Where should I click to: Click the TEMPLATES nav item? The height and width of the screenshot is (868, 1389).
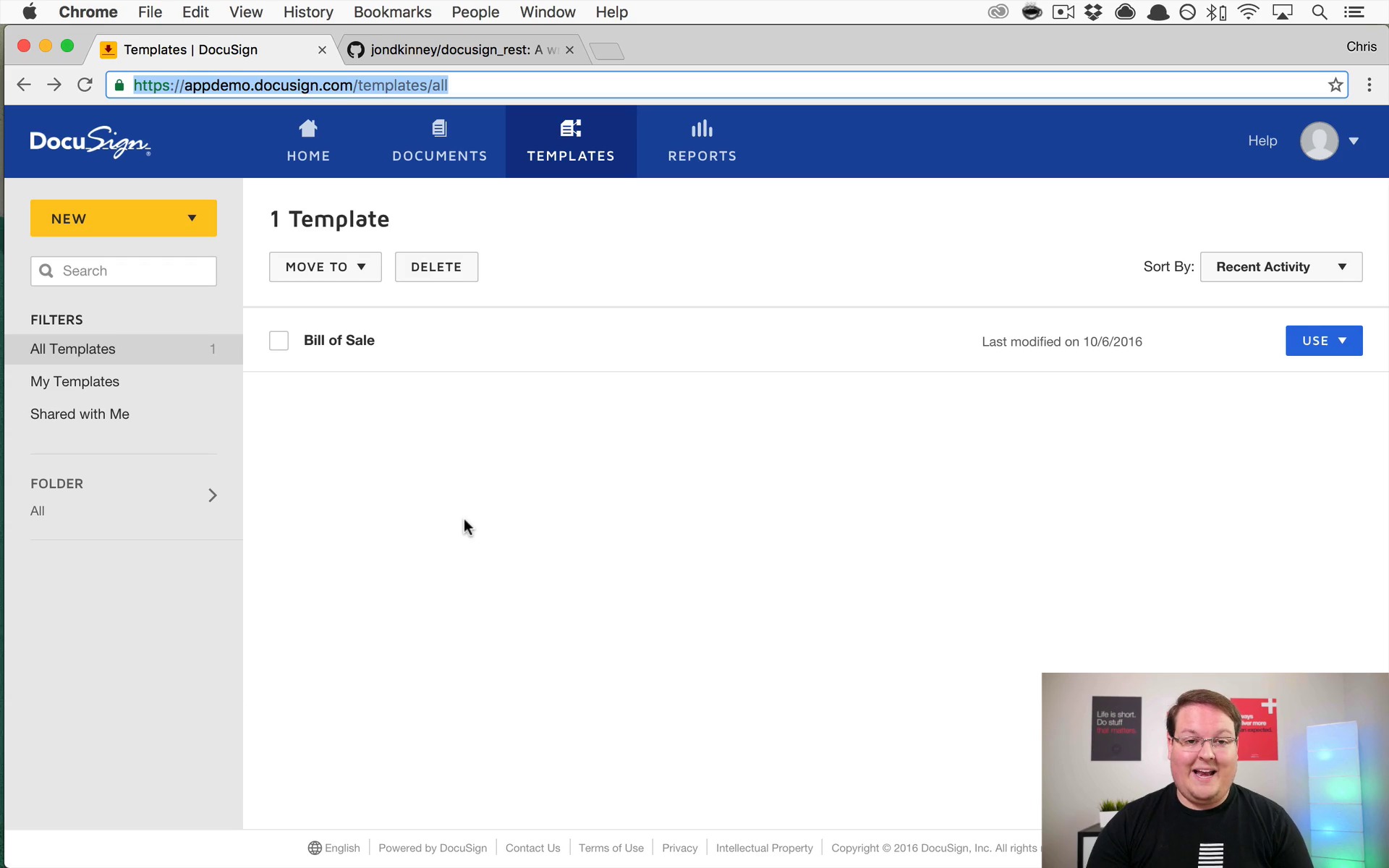571,141
